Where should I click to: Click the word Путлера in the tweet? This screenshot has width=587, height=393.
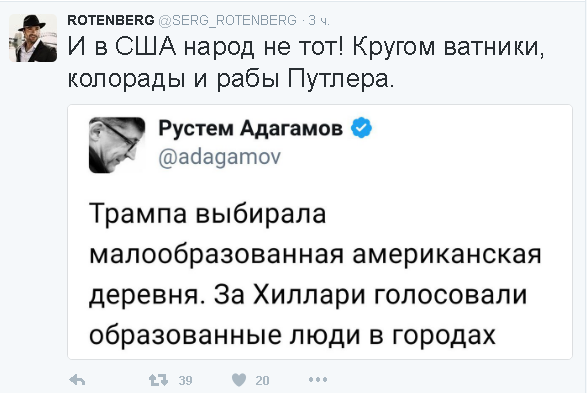(341, 79)
